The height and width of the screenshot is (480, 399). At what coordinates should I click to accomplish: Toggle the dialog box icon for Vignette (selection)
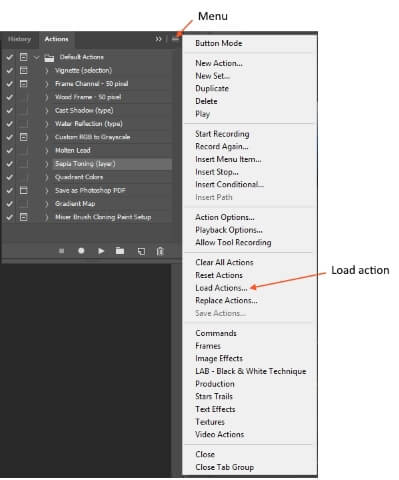[x=23, y=70]
